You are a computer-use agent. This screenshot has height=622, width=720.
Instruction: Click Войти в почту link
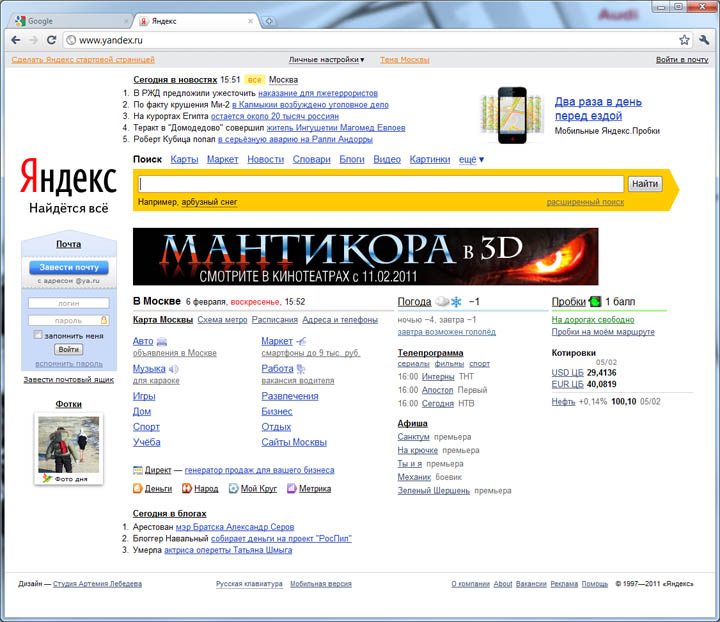coord(682,60)
